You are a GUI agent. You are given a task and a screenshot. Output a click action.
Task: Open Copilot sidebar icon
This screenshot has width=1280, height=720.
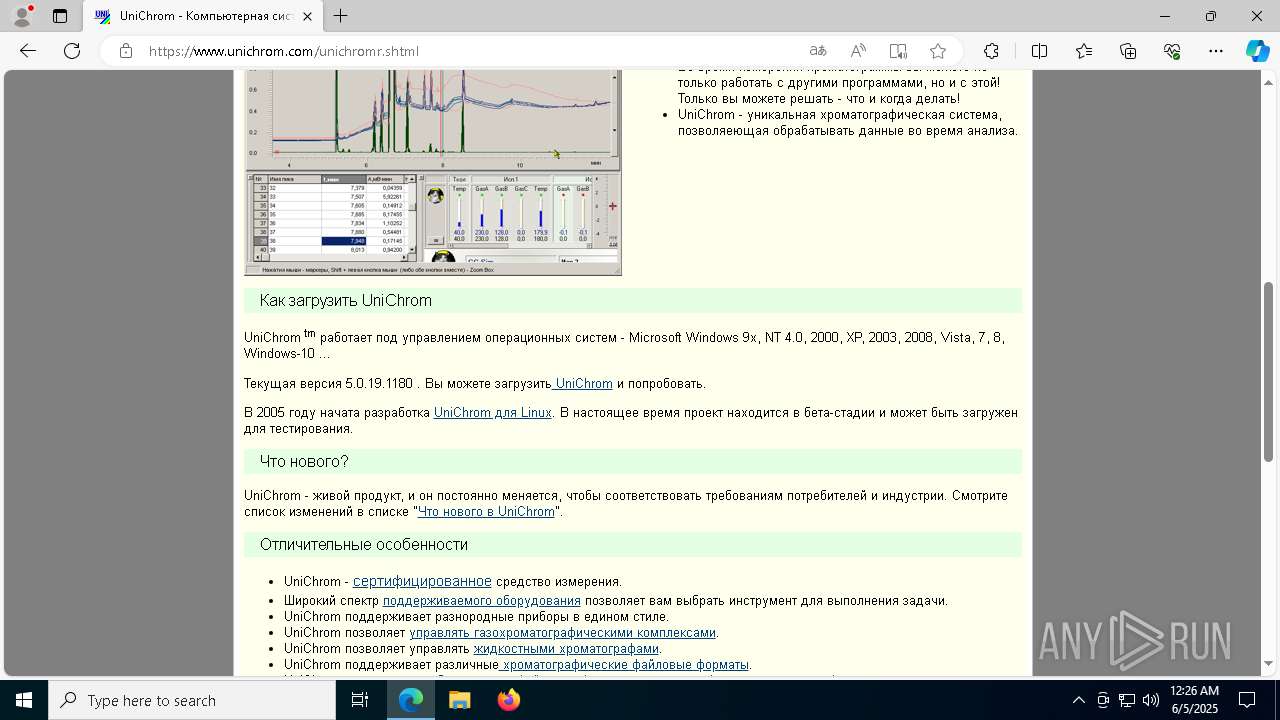pos(1257,51)
